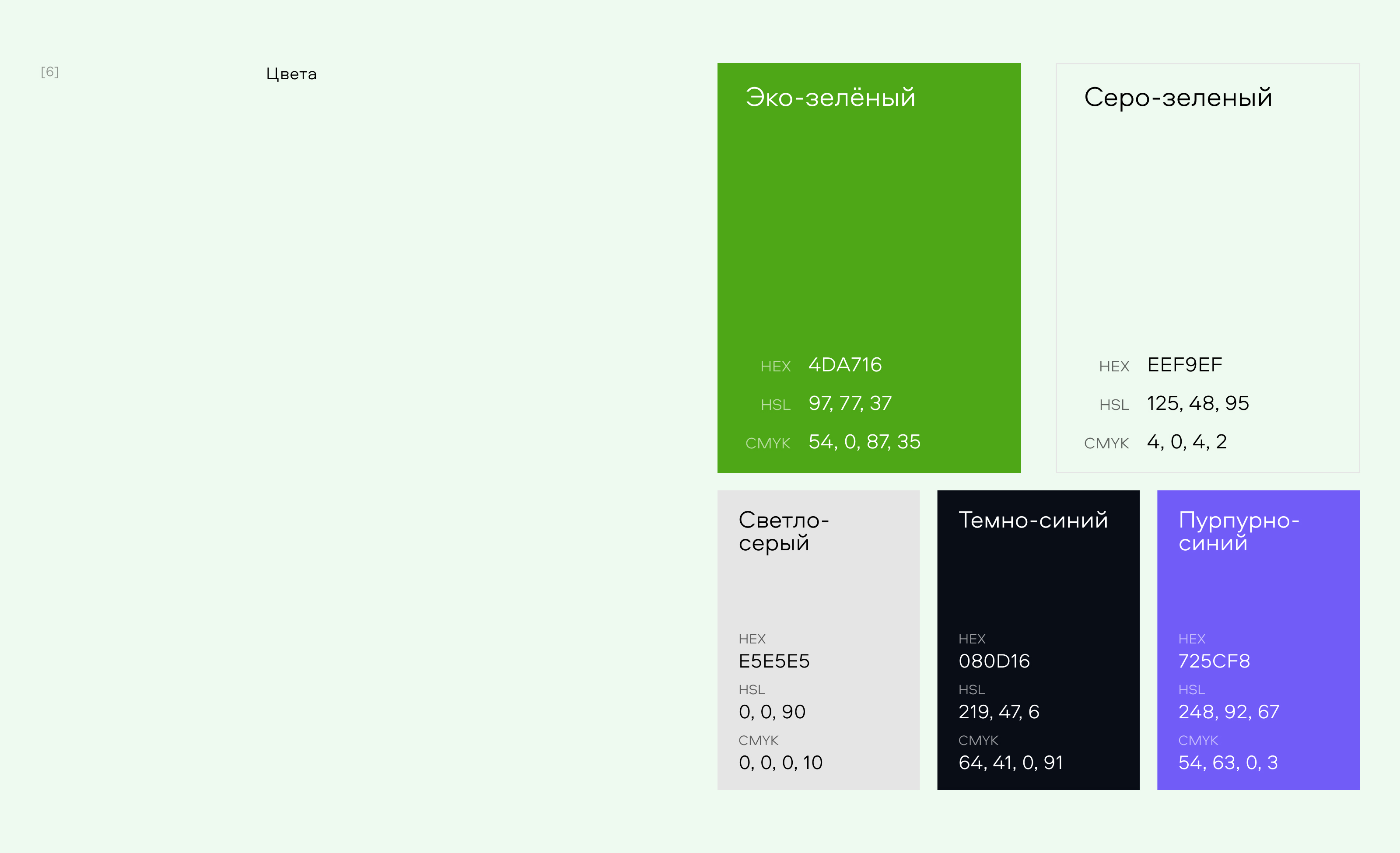The height and width of the screenshot is (853, 1400).
Task: Select the HSL value 219, 47, 6
Action: click(999, 712)
